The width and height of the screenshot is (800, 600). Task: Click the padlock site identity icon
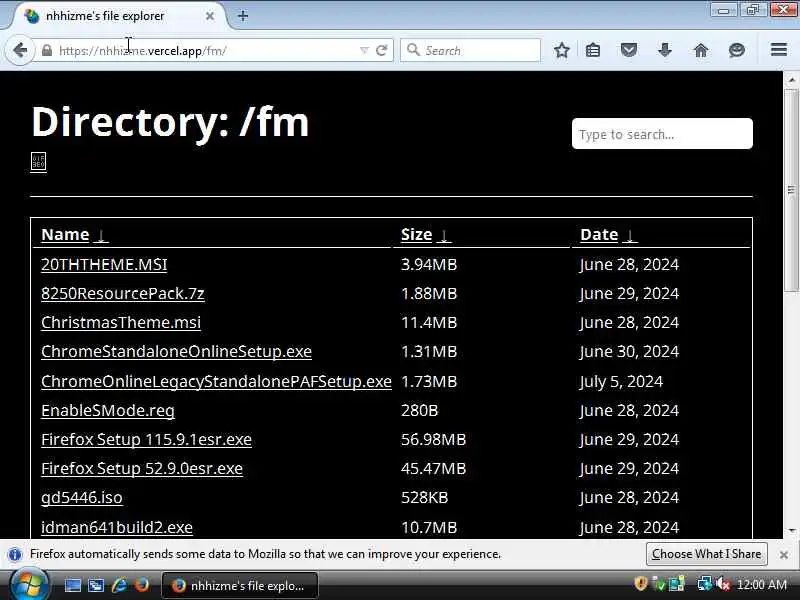[x=47, y=50]
